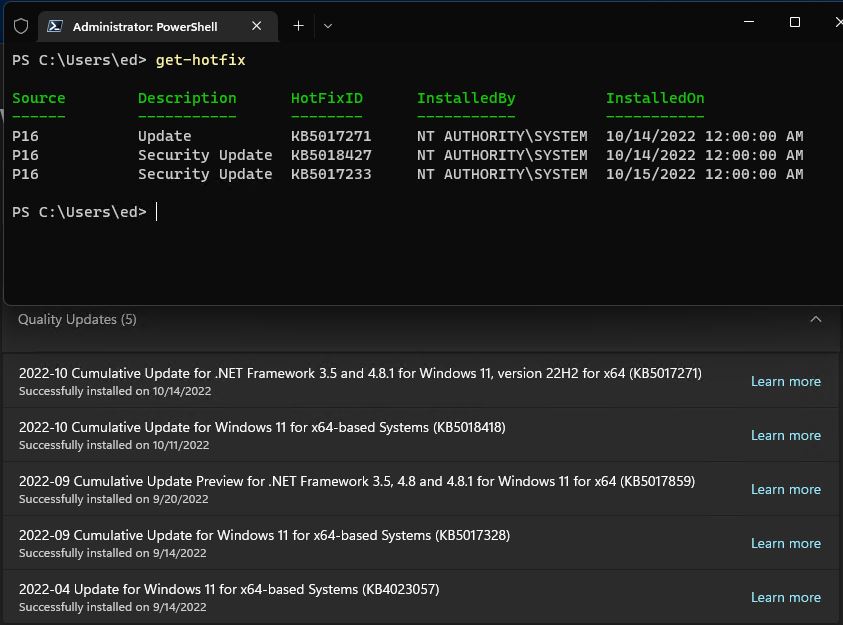Viewport: 843px width, 625px height.
Task: Open Learn more for KB5017271 update
Action: (x=786, y=381)
